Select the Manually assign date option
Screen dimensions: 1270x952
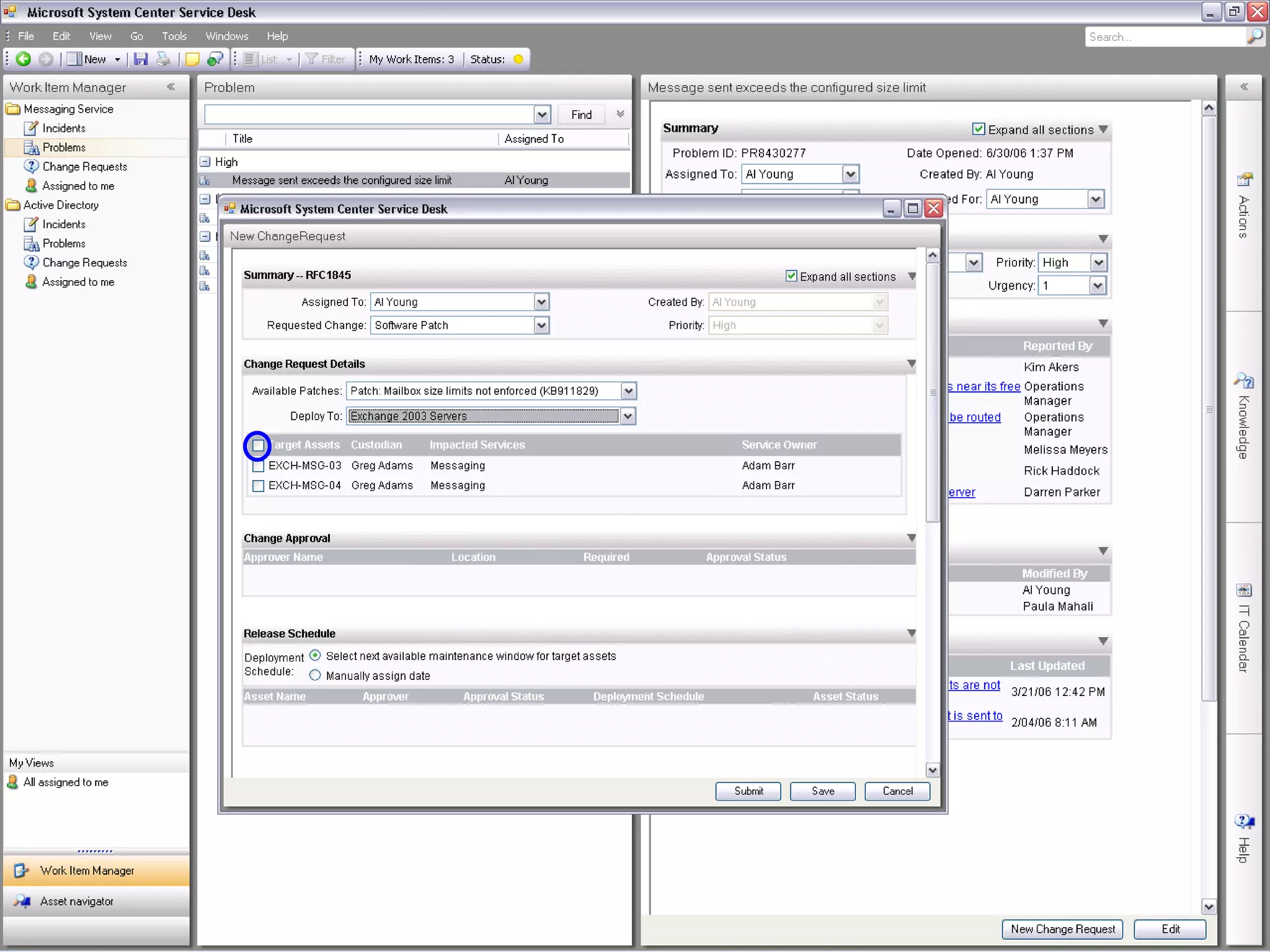[315, 676]
